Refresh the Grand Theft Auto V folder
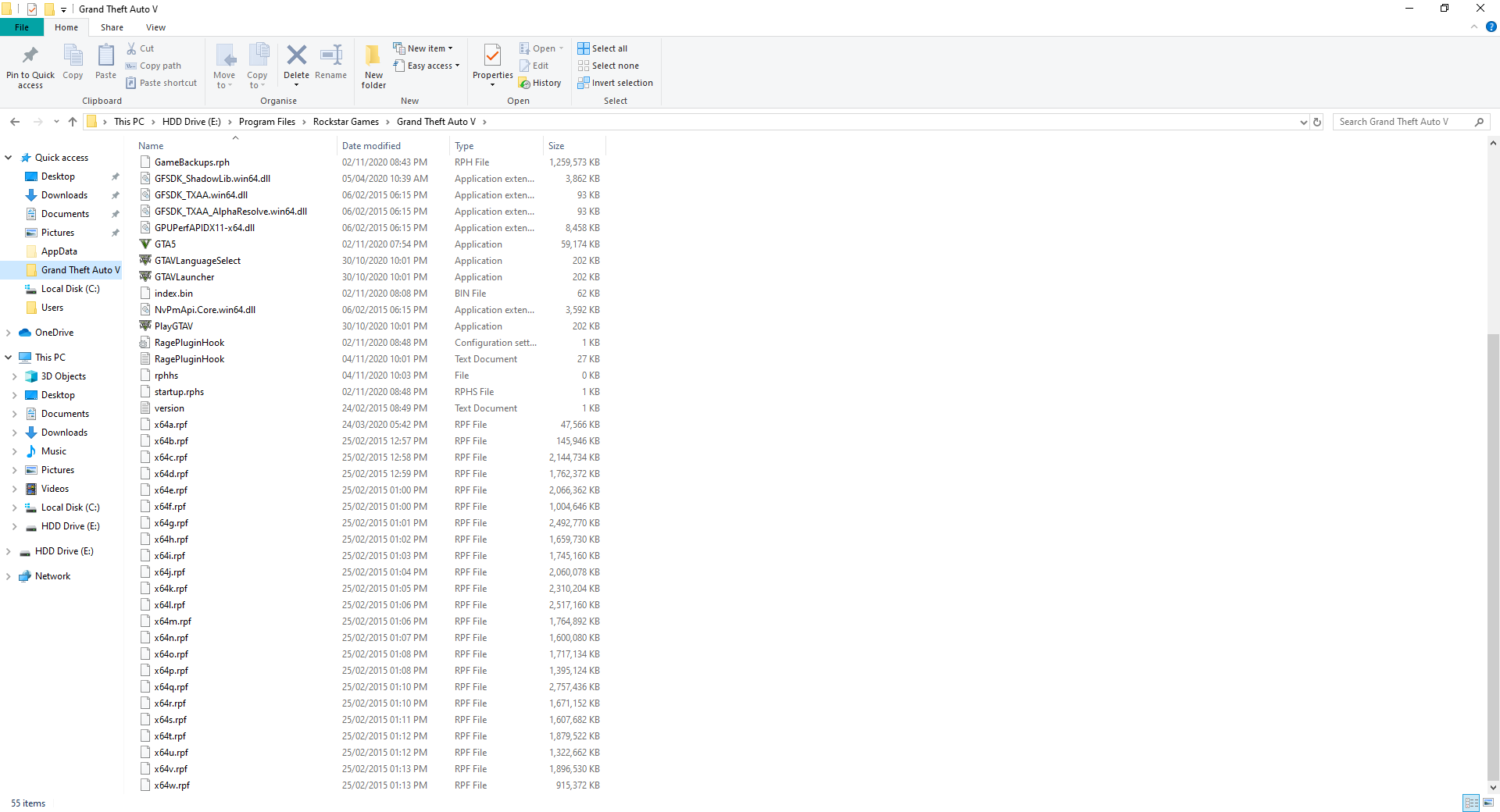 click(1317, 122)
